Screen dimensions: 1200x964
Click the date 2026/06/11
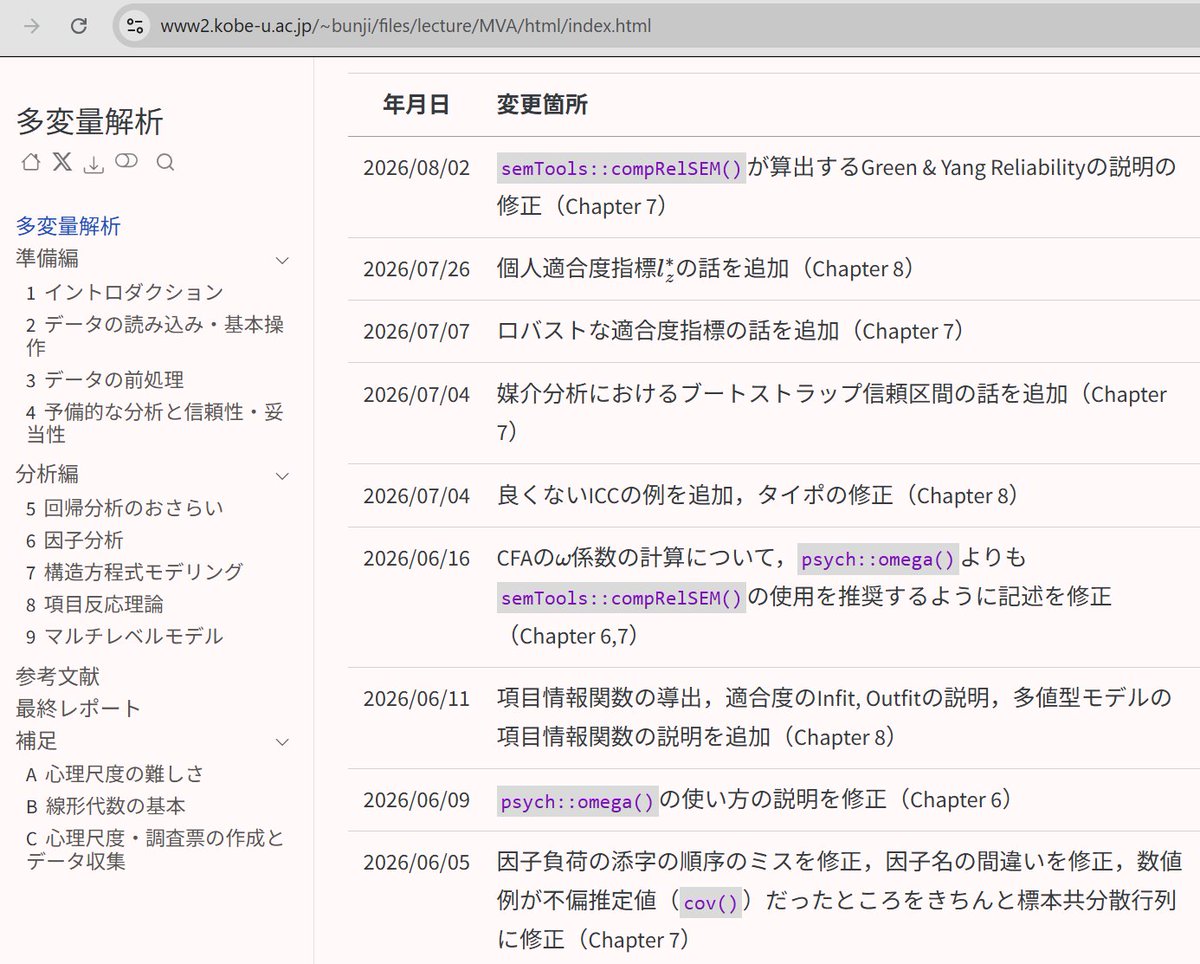tap(416, 698)
